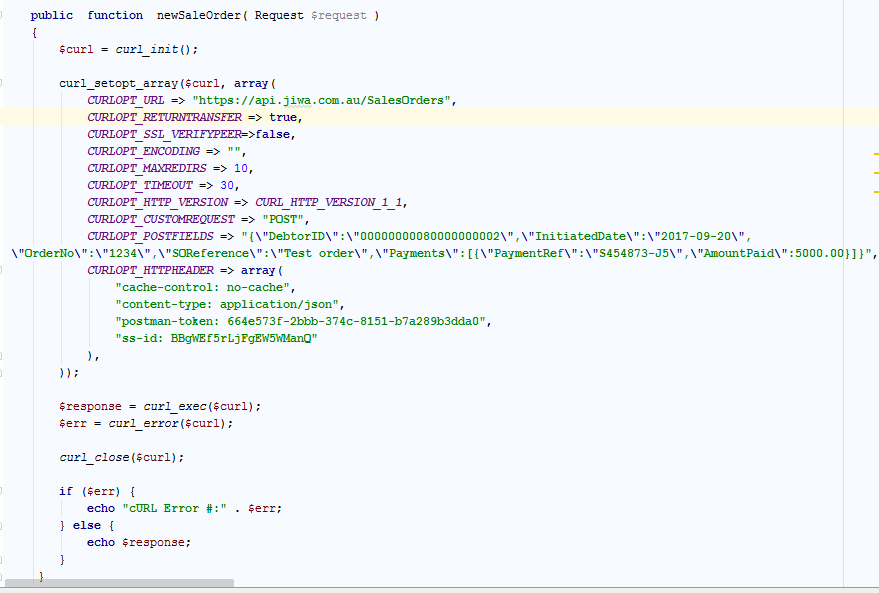Click the 'curl_close' function call

pos(94,457)
